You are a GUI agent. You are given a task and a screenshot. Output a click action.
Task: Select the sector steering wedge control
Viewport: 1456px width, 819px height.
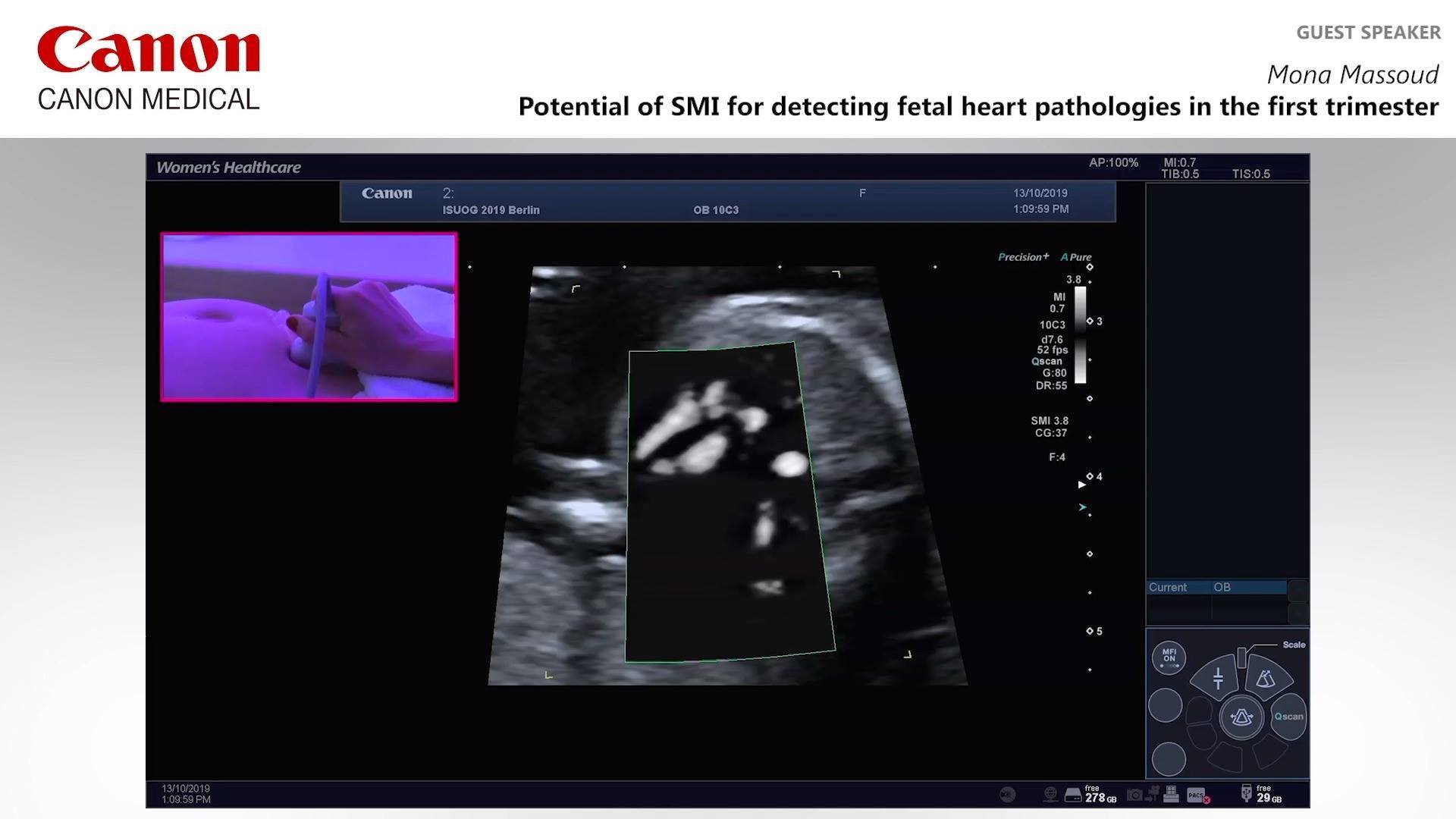tap(1267, 677)
